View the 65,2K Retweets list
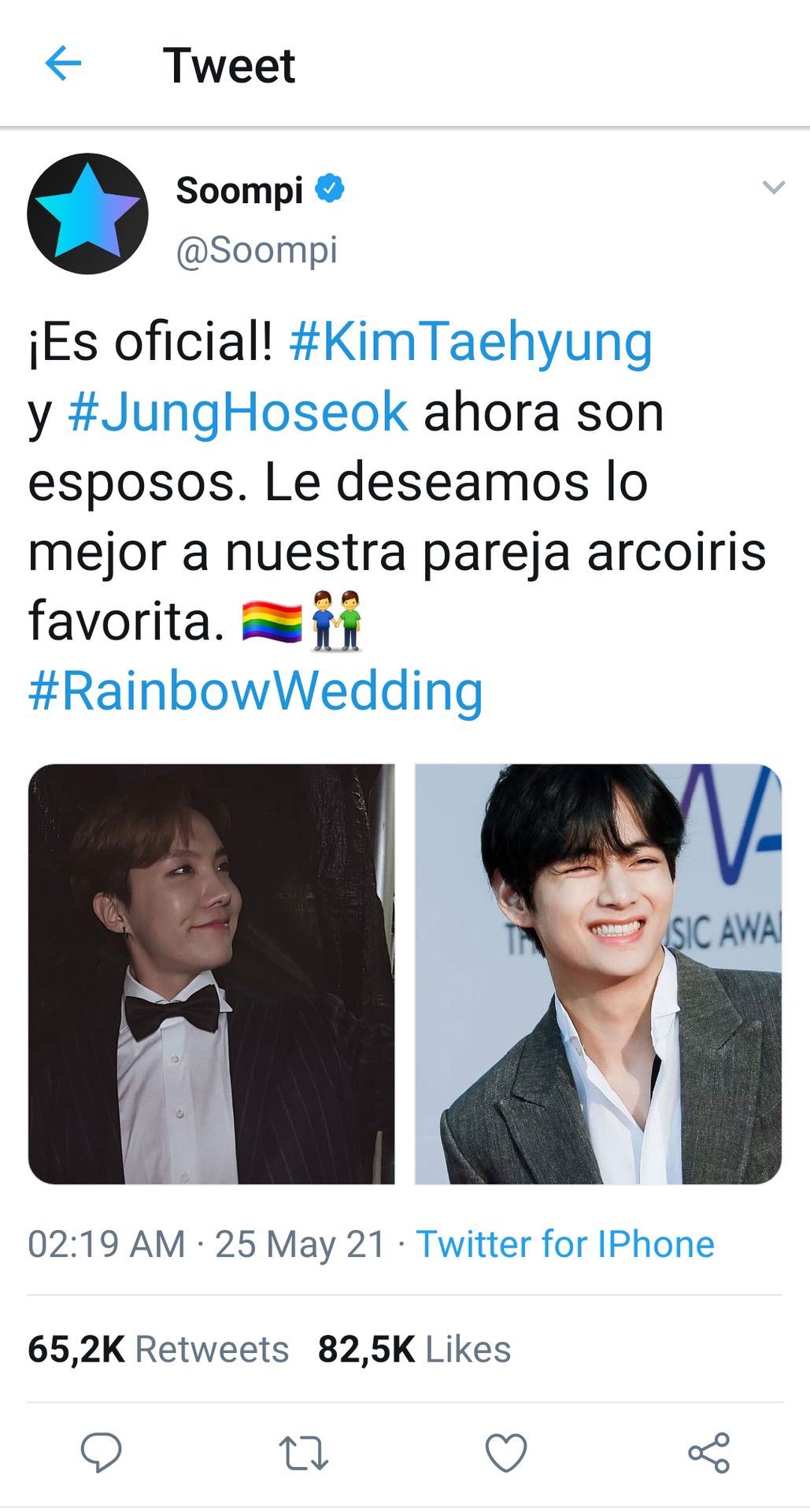 tap(158, 1350)
